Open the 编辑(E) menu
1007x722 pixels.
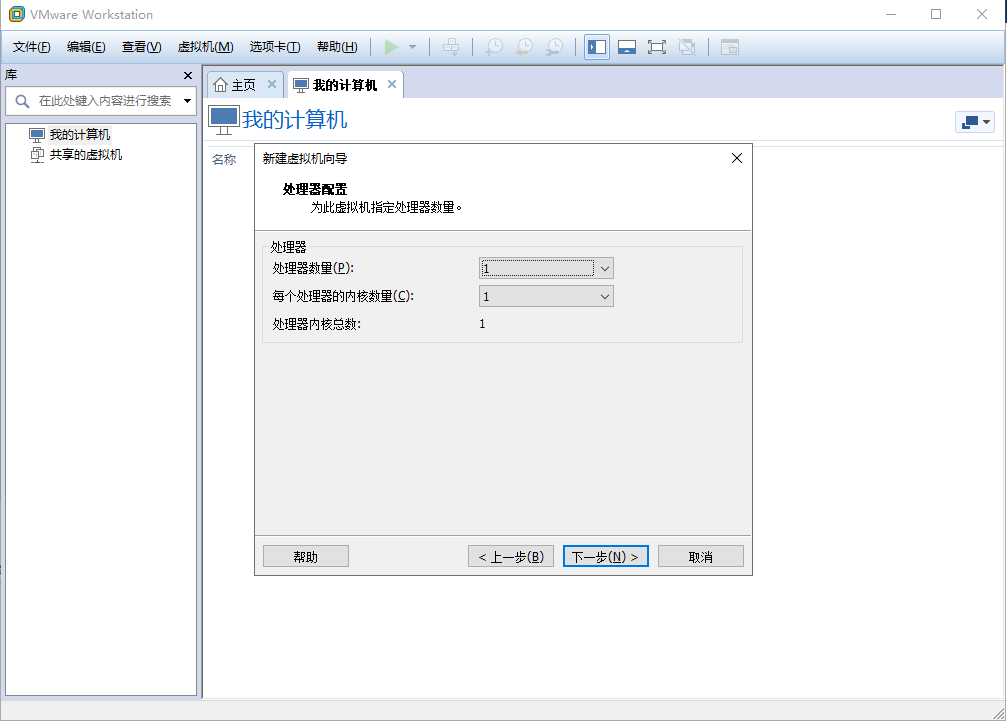coord(86,47)
